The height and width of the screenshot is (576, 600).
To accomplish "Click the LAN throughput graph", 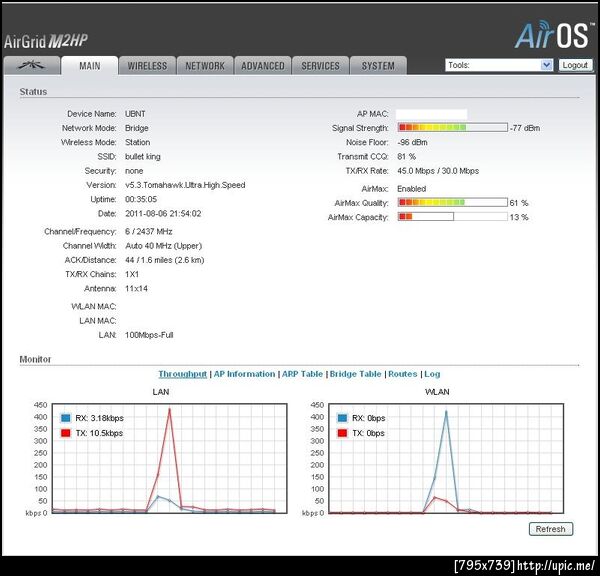I will tap(169, 458).
